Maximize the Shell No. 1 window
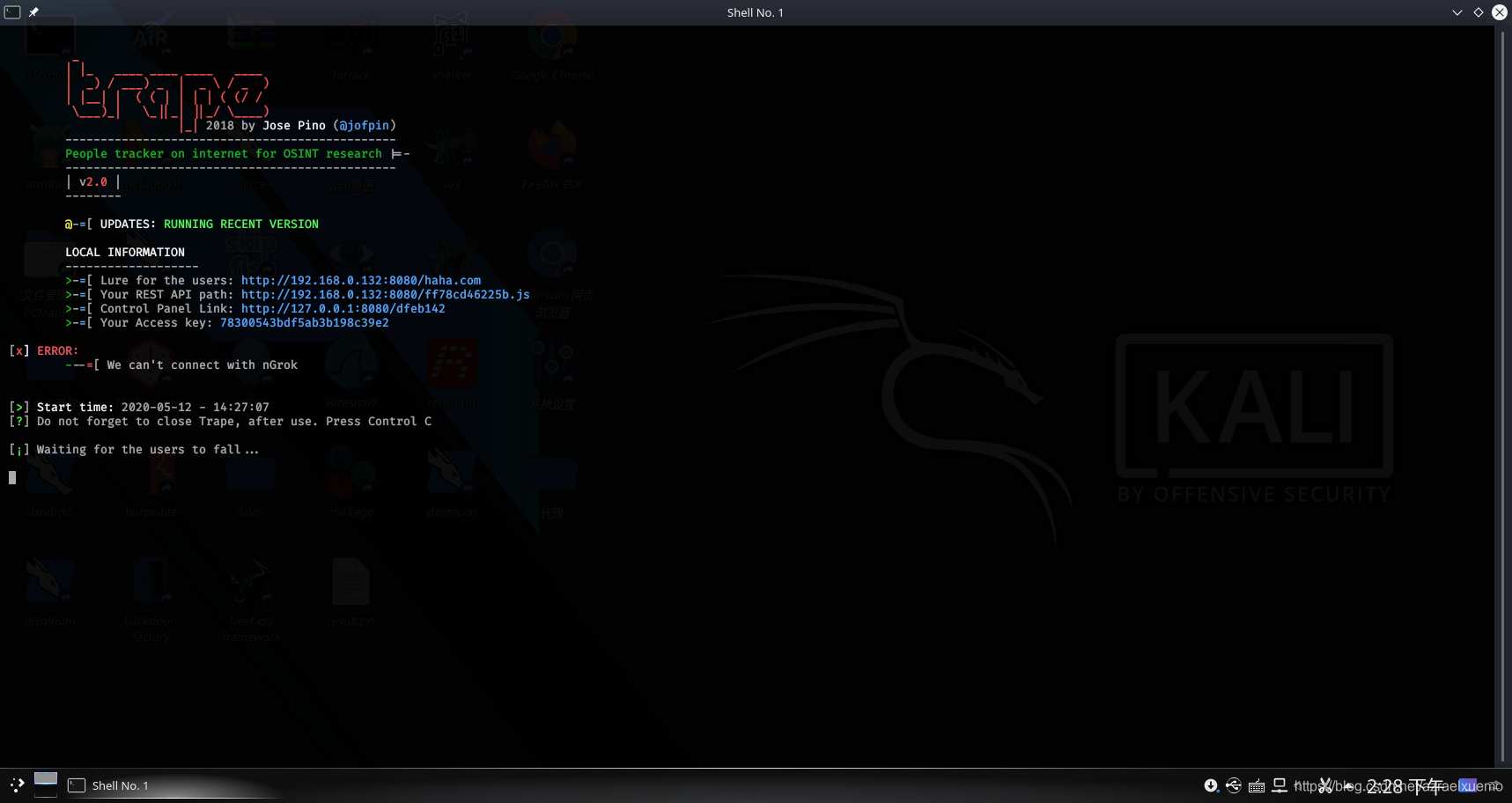This screenshot has width=1512, height=803. [x=1479, y=12]
